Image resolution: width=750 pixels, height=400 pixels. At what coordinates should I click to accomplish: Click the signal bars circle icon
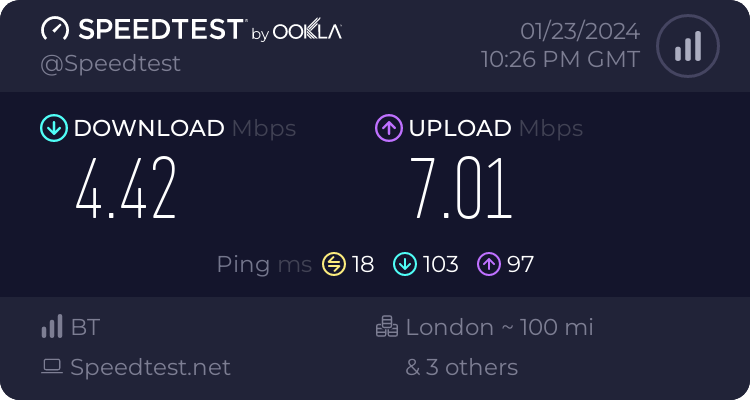click(x=686, y=46)
